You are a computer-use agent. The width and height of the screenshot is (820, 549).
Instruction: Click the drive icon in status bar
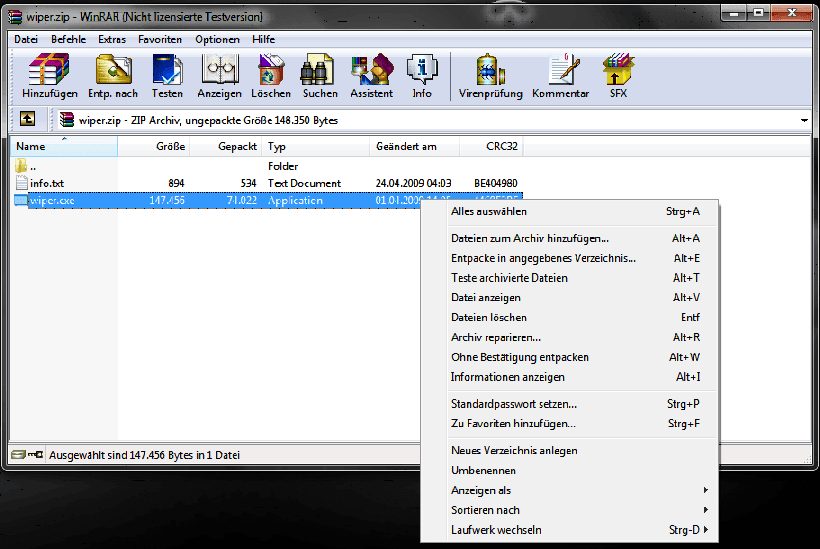coord(18,454)
